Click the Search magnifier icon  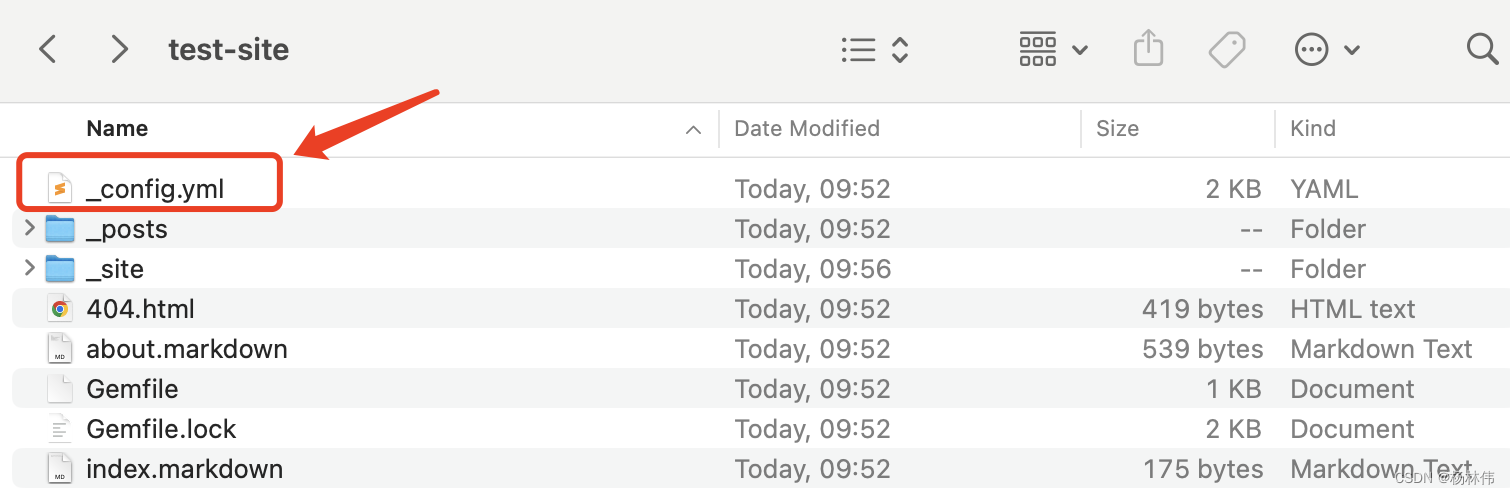click(1481, 49)
